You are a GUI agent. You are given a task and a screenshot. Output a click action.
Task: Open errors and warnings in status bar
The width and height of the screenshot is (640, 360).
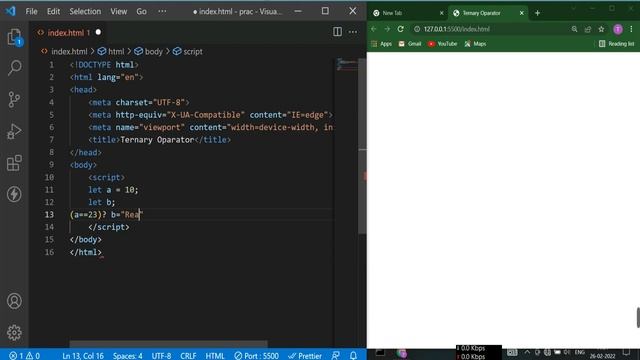pos(24,356)
